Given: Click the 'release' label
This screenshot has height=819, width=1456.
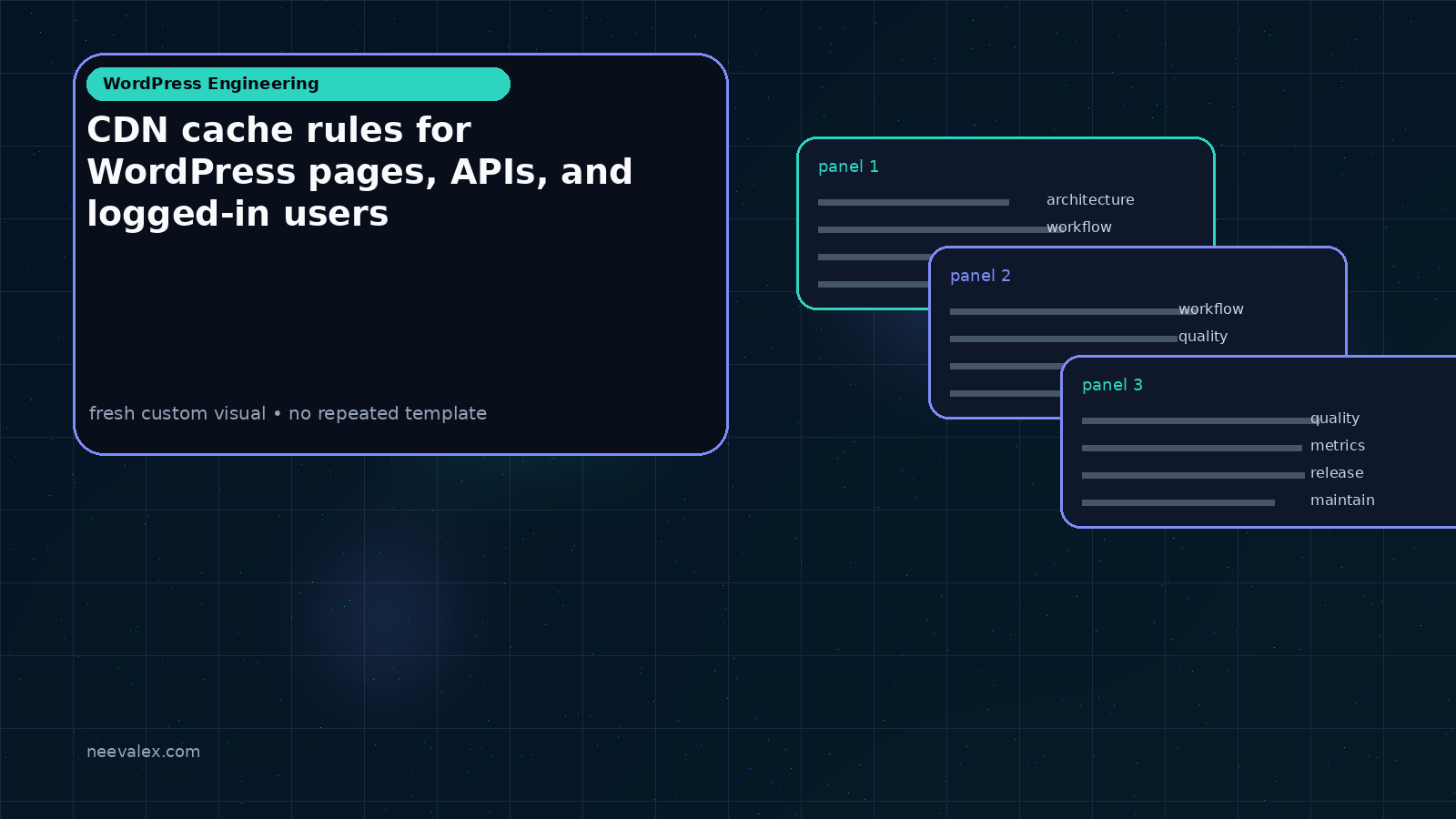Looking at the screenshot, I should (x=1337, y=473).
